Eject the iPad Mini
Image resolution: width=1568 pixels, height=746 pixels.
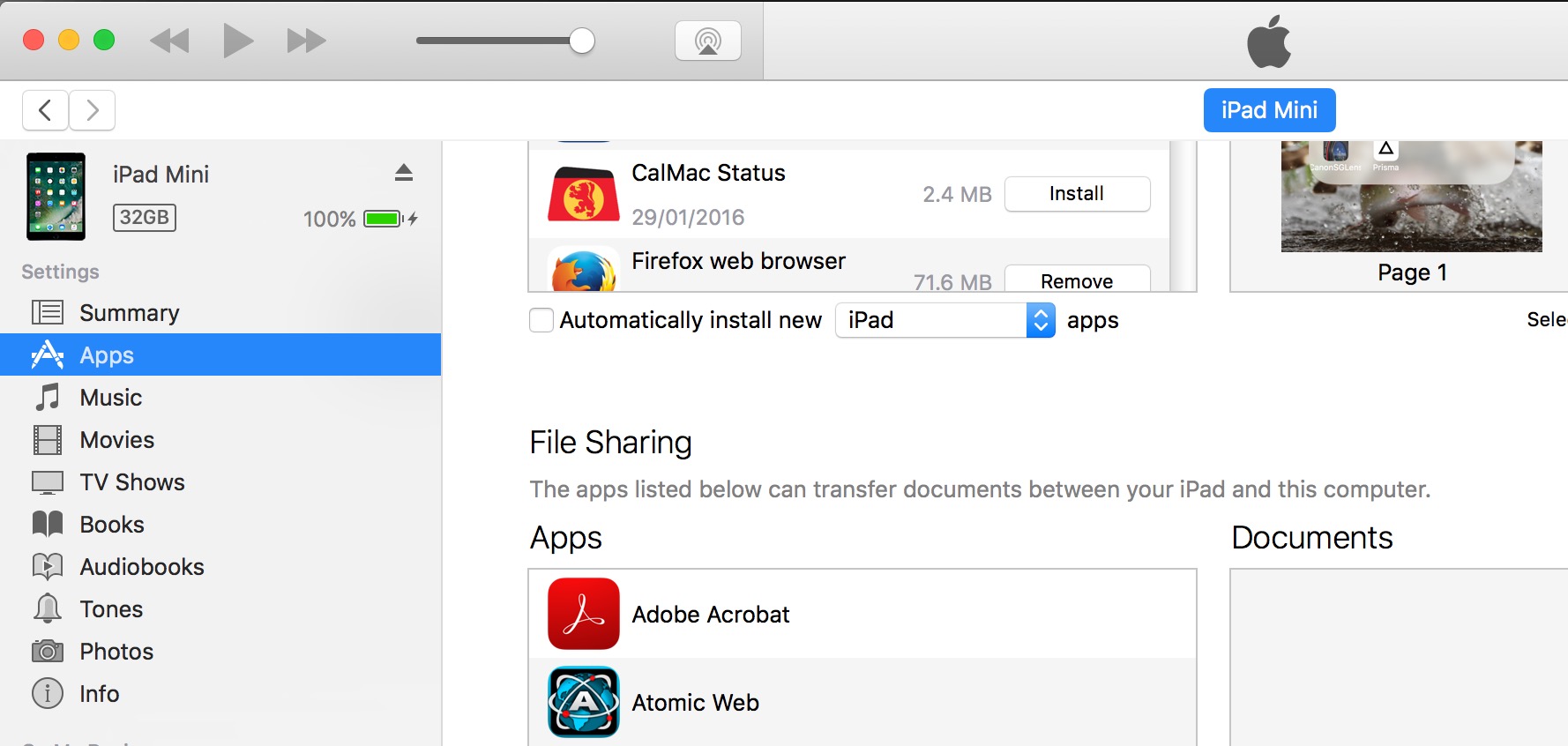pos(404,173)
